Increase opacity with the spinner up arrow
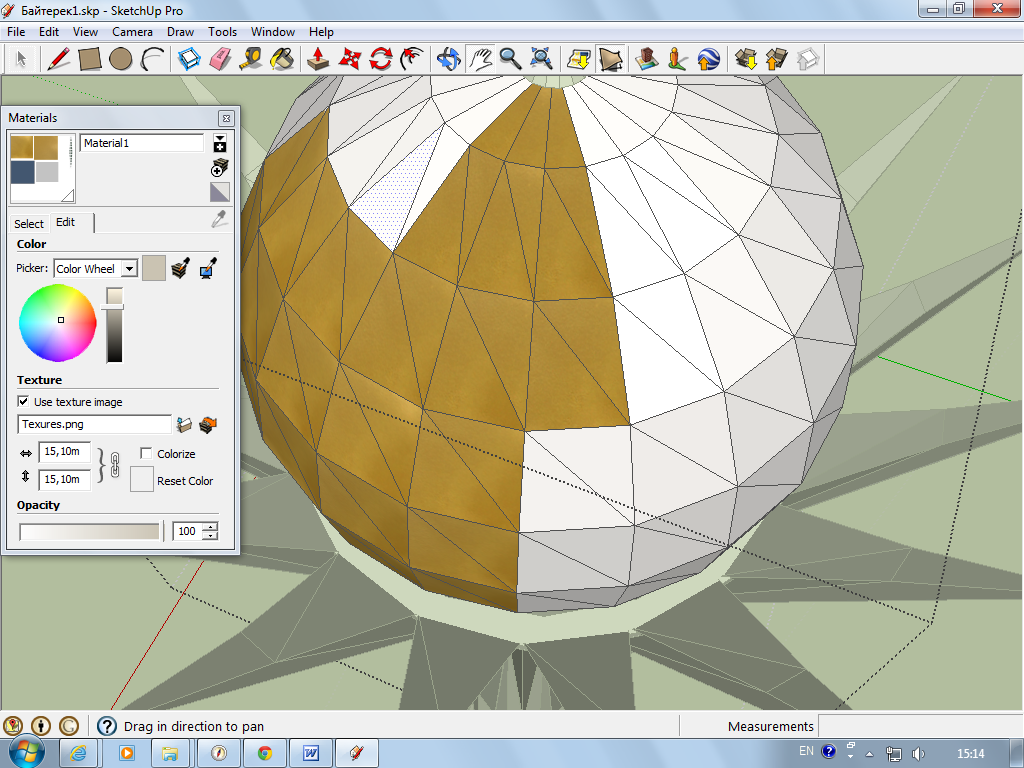 209,526
